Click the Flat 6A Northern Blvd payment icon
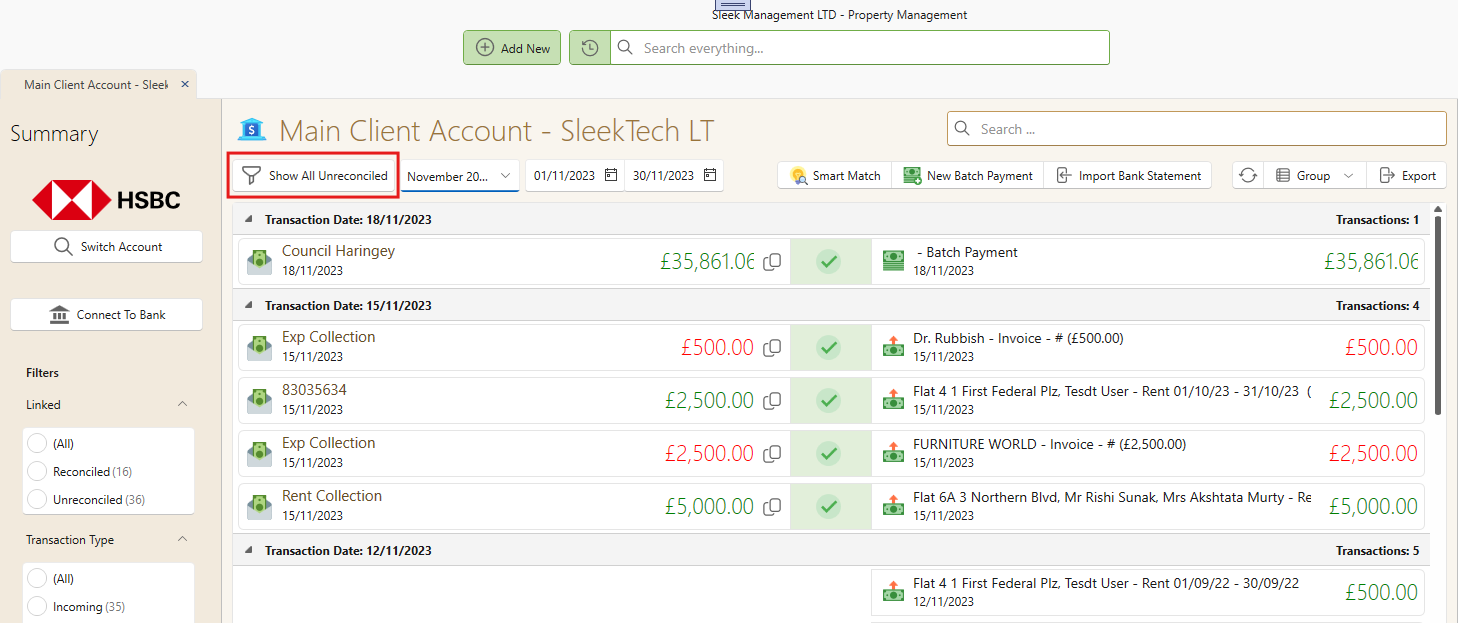This screenshot has height=623, width=1458. 893,507
